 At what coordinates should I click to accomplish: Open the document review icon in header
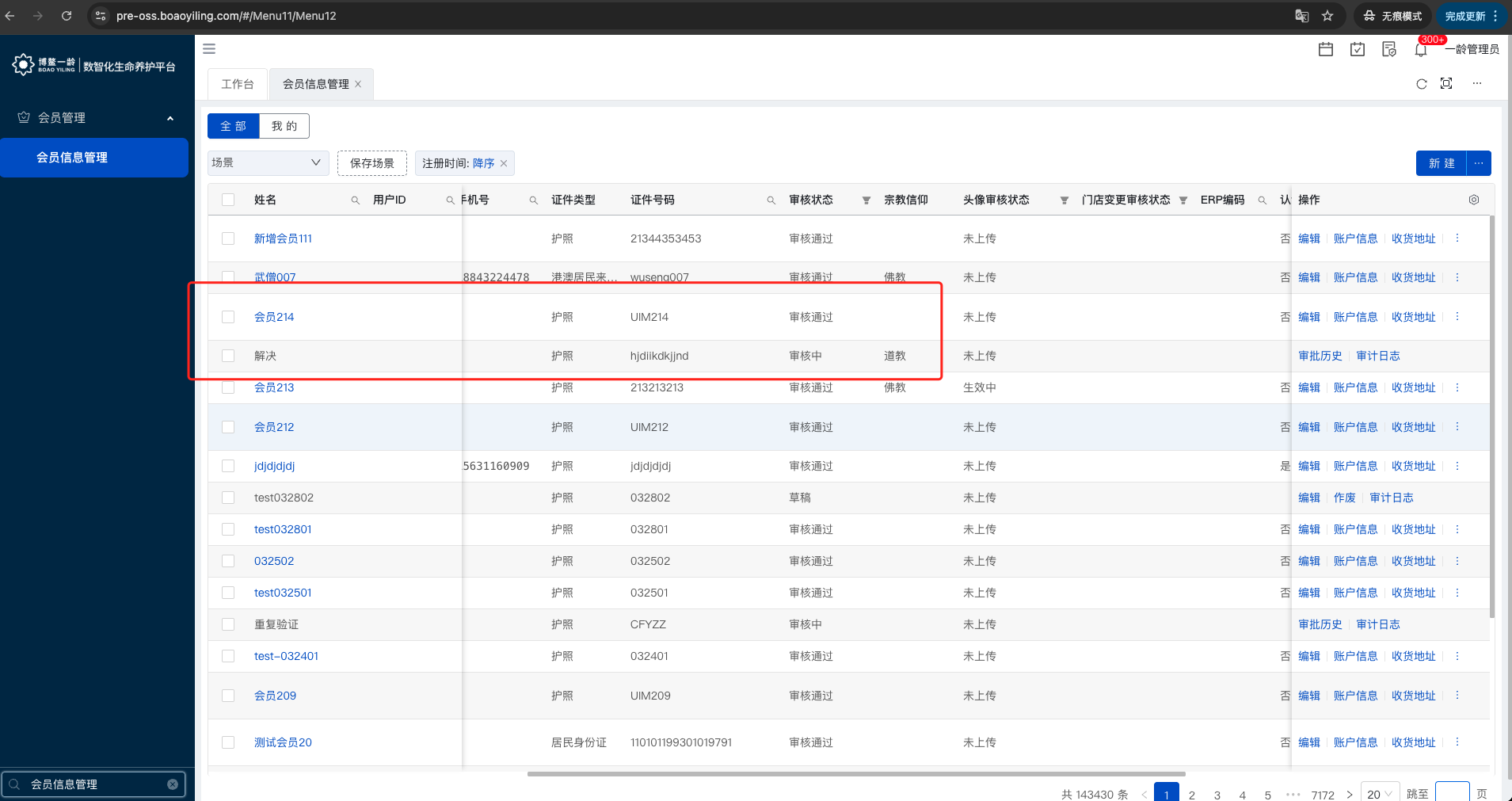(1389, 49)
